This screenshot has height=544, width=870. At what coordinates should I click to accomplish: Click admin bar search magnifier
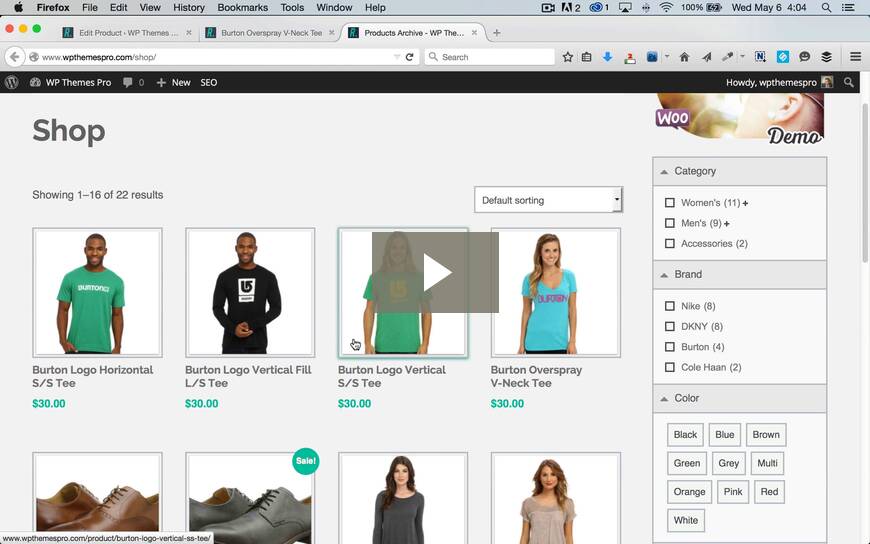click(x=848, y=82)
